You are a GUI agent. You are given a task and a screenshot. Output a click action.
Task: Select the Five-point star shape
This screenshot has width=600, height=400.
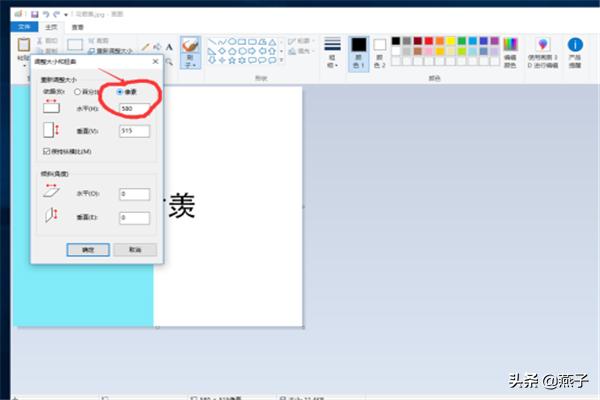point(232,60)
